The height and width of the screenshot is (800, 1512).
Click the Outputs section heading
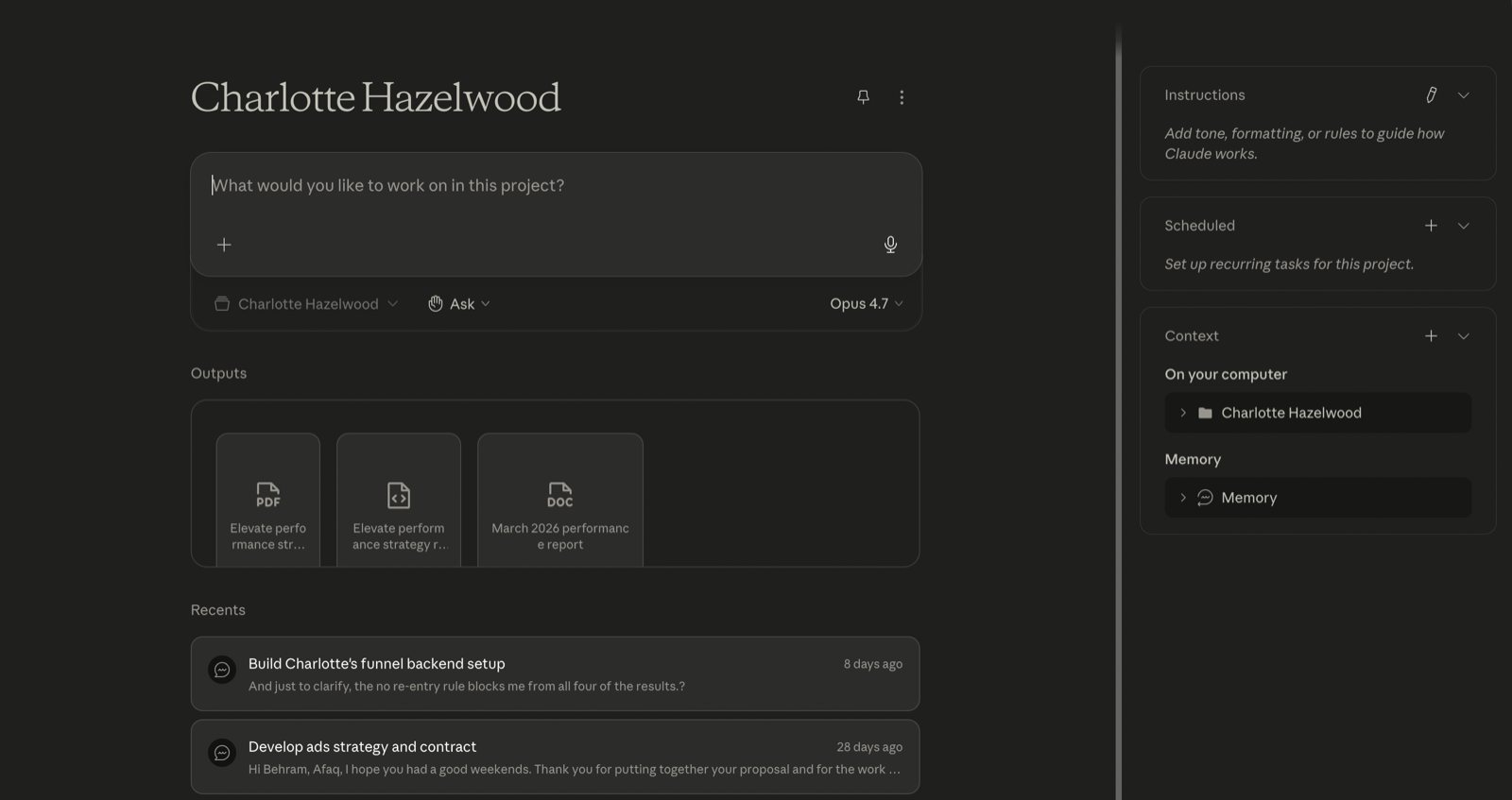(x=218, y=373)
